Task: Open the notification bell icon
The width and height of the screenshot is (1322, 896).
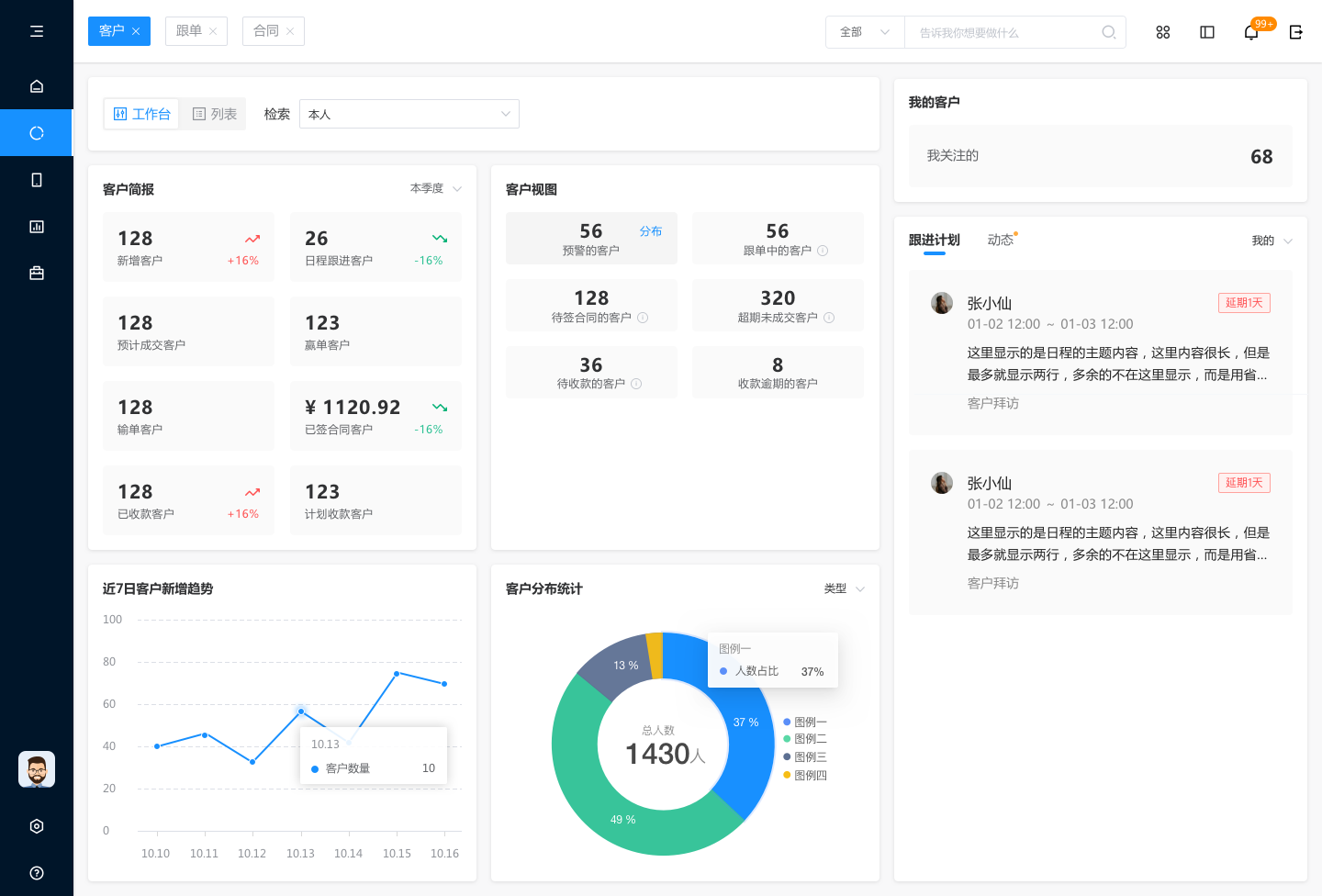Action: [1250, 32]
